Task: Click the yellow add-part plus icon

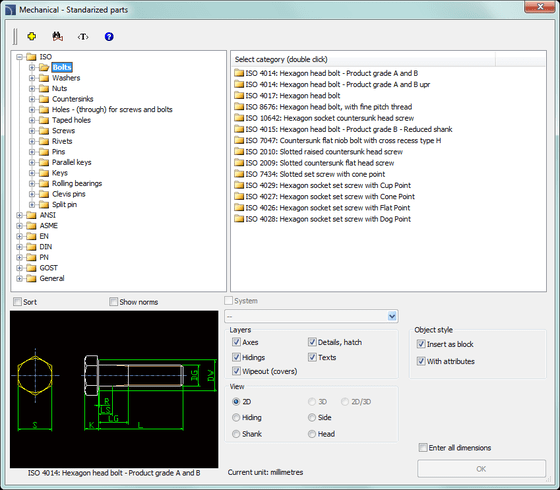Action: [32, 36]
